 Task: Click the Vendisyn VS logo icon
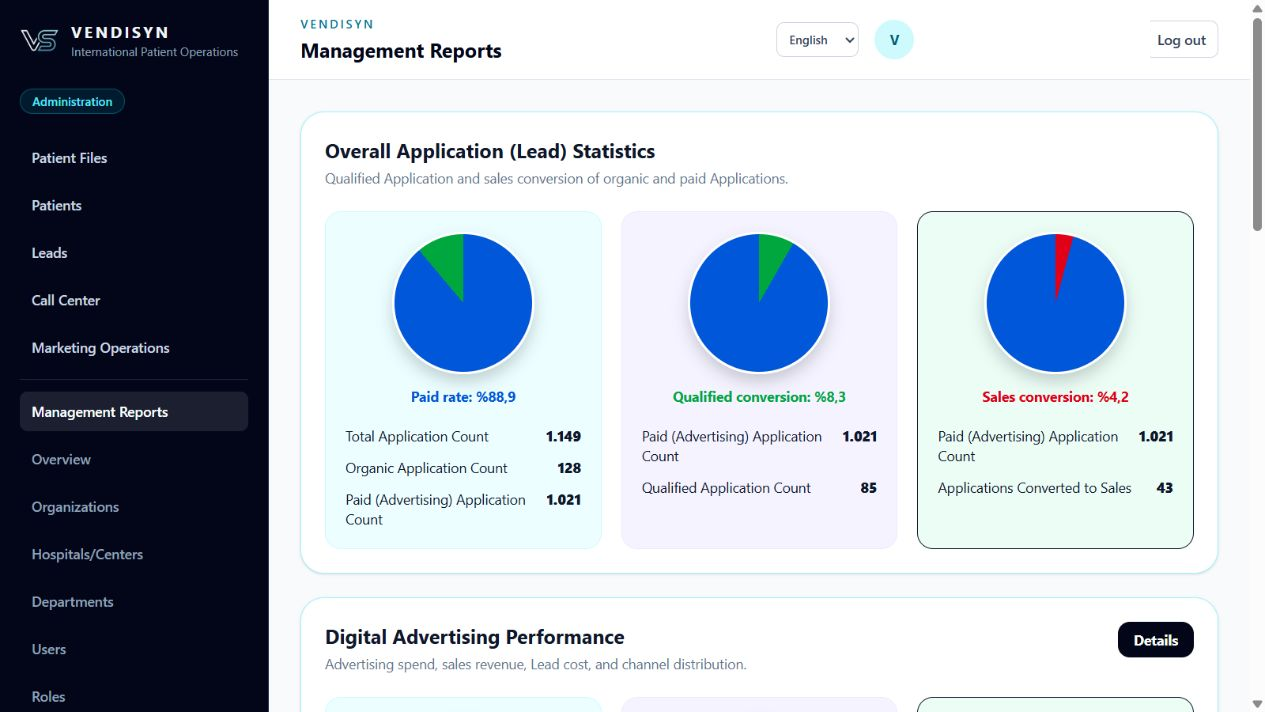pos(39,40)
